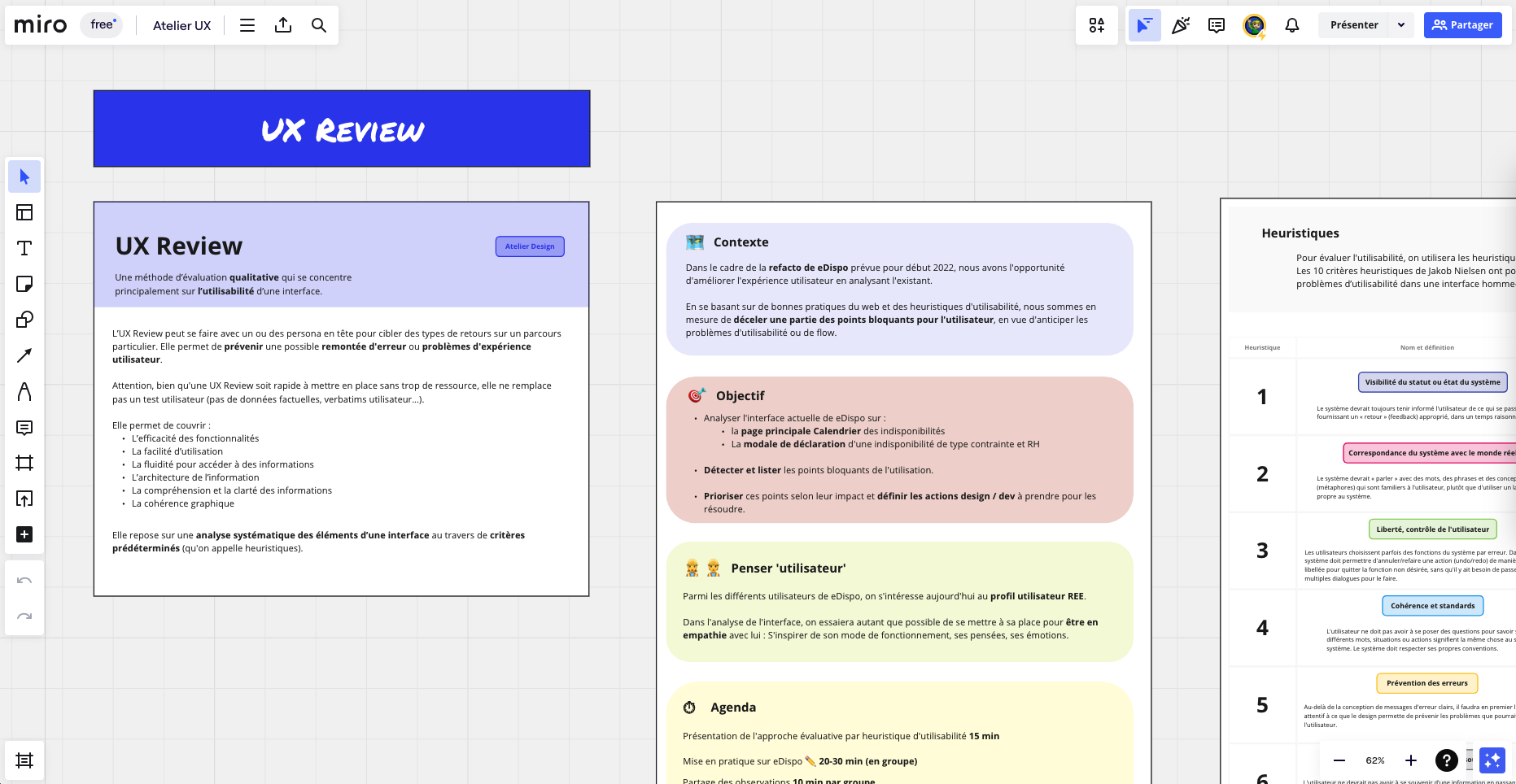
Task: Select the Agenda card heading
Action: point(733,708)
